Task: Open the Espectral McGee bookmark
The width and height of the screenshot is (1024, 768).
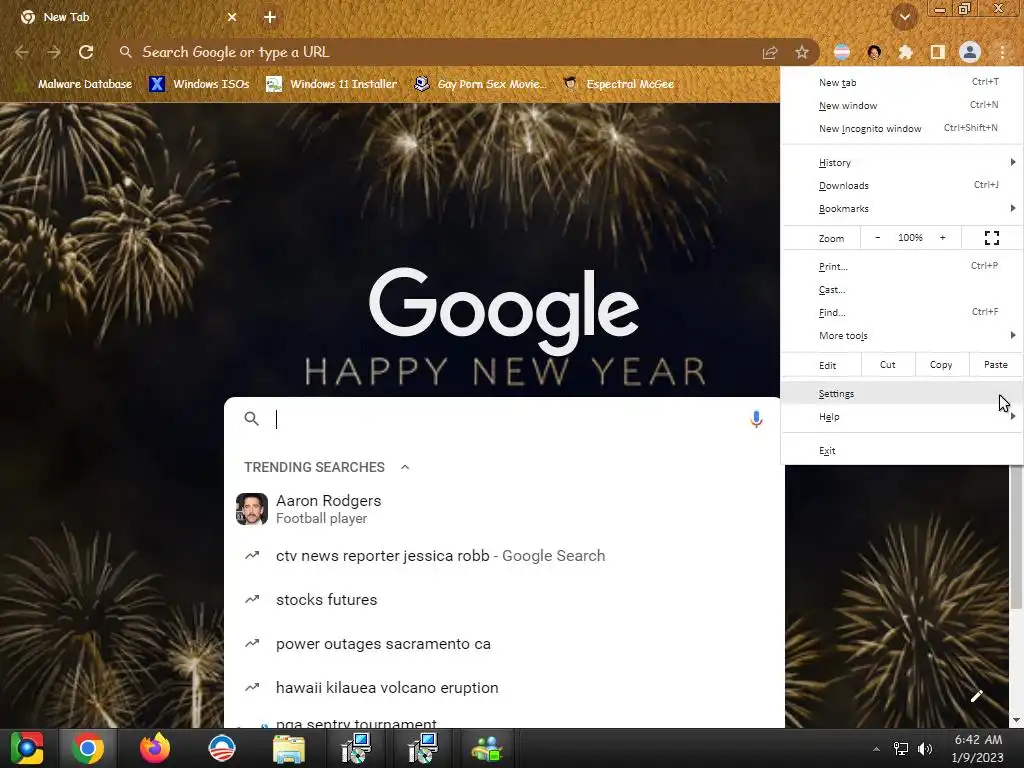Action: [x=619, y=84]
